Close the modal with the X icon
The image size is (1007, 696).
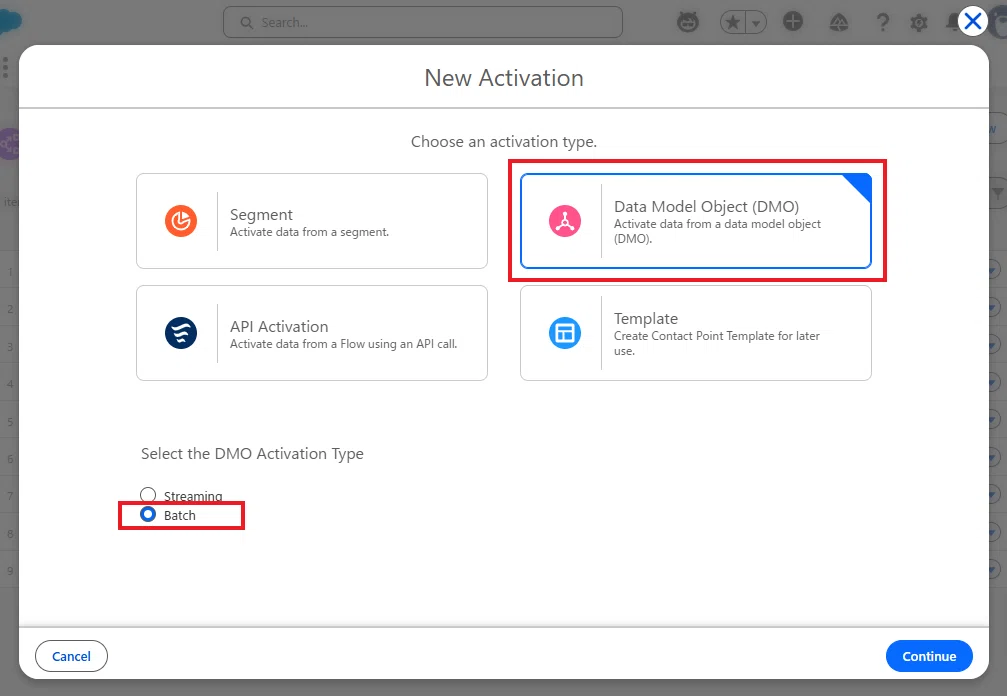click(x=973, y=21)
